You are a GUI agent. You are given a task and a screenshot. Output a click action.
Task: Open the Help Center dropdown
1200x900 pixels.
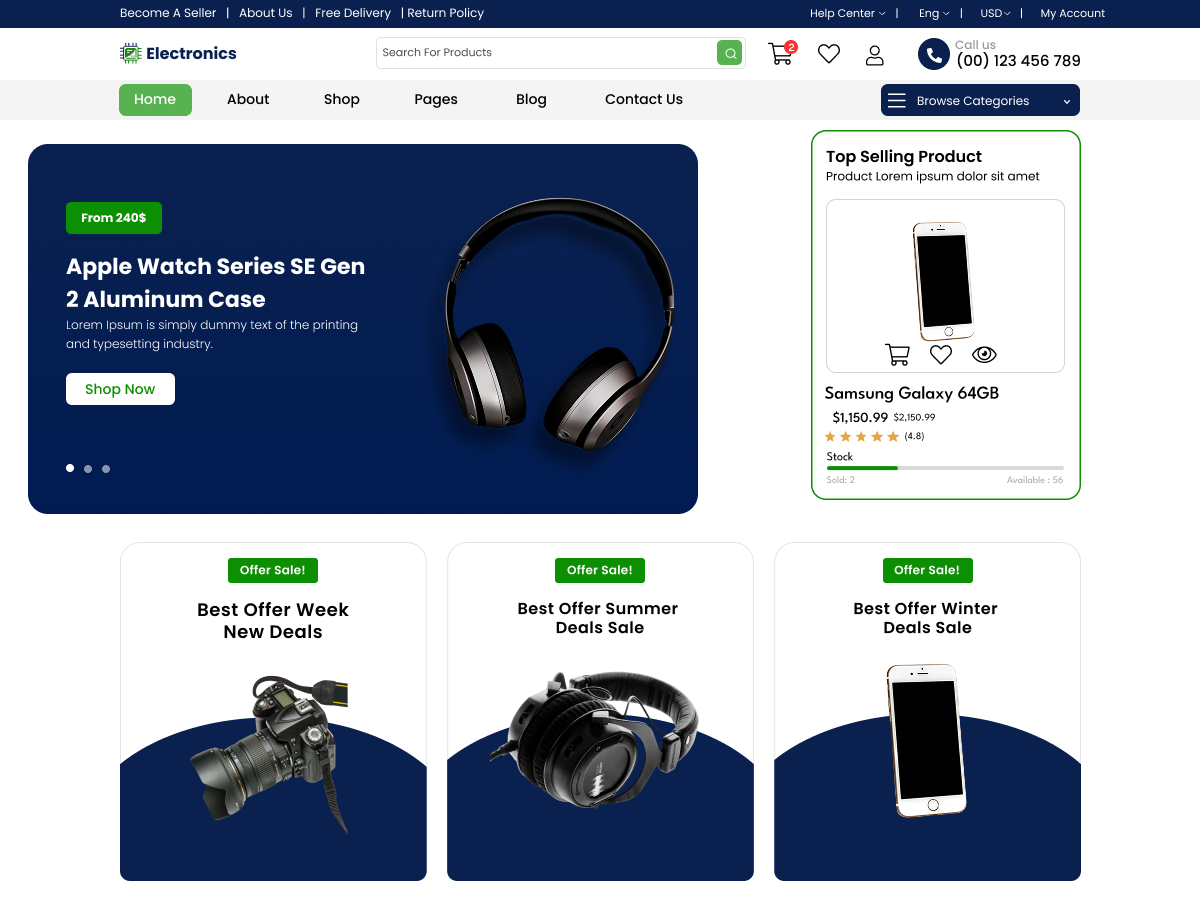[847, 13]
